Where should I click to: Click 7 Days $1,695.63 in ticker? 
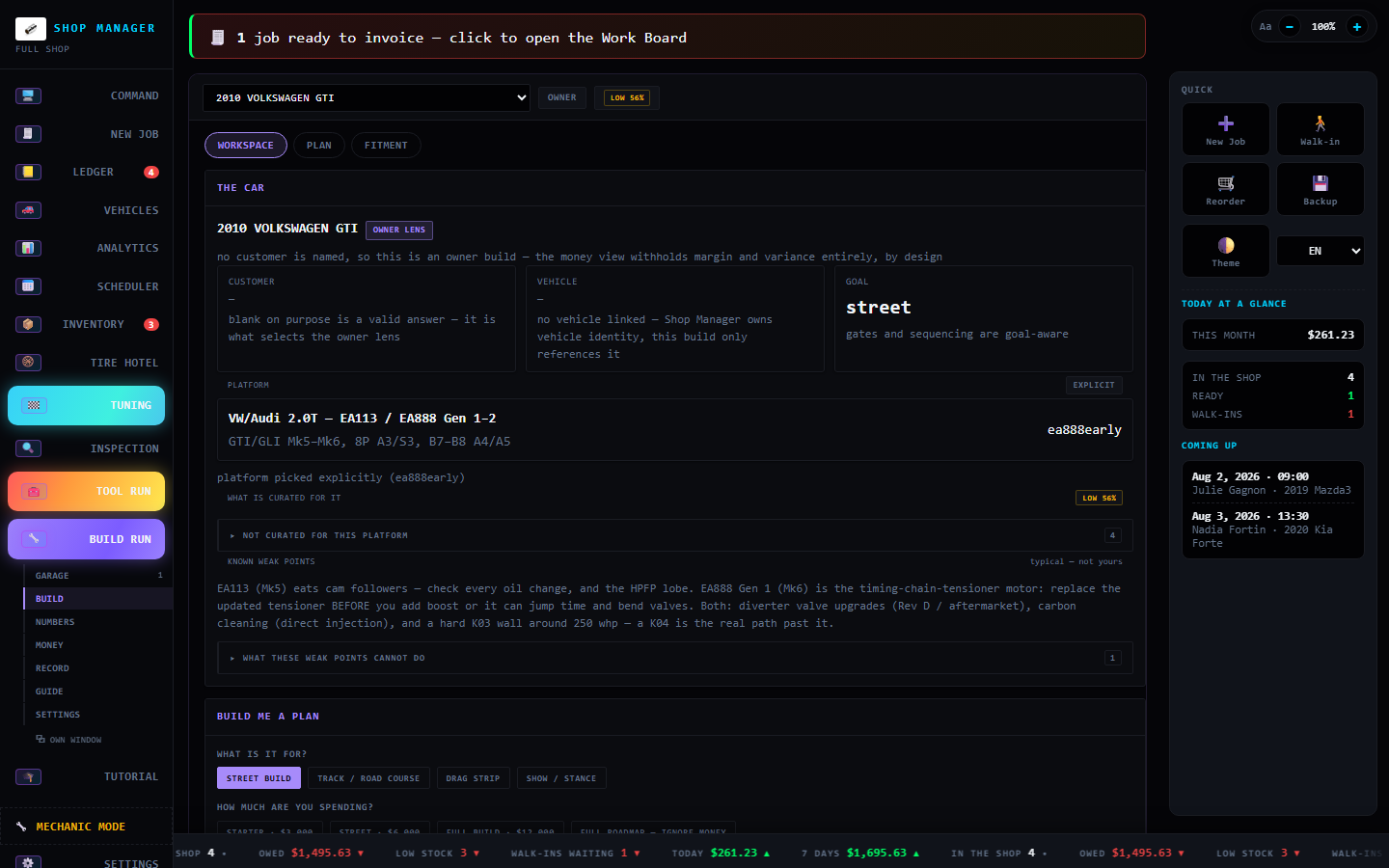tap(860, 853)
